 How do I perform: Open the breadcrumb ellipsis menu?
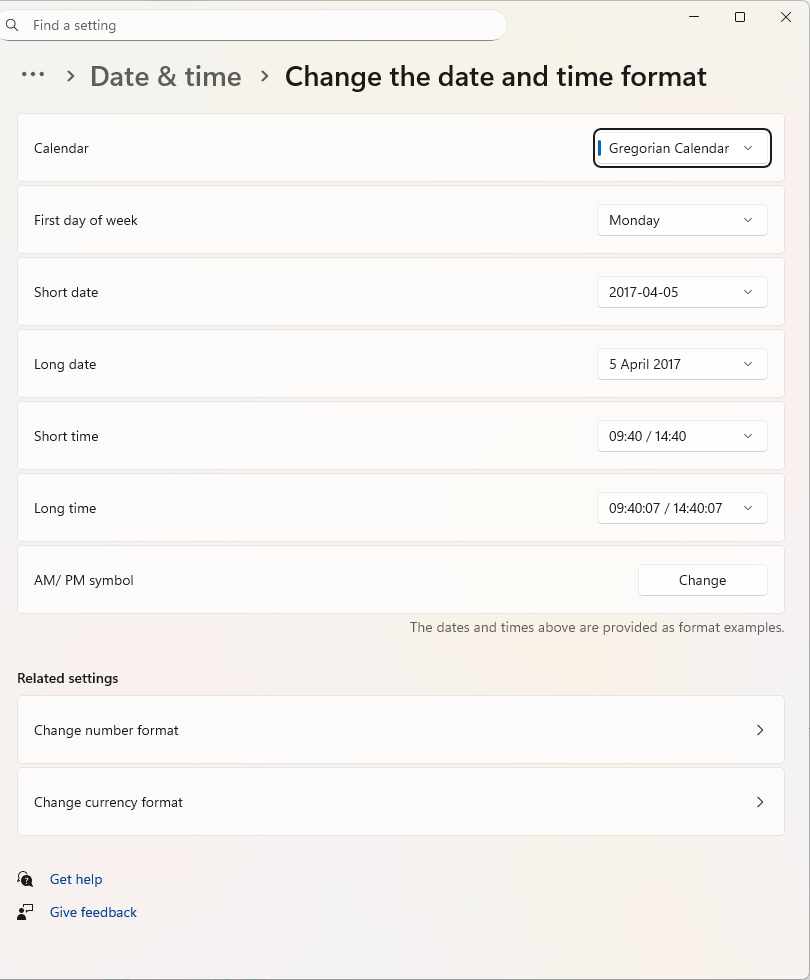point(33,75)
